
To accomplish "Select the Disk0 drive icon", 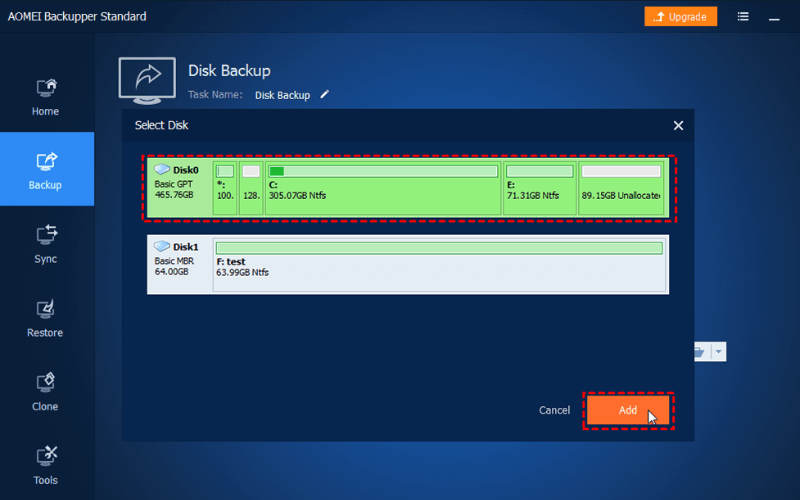I will 162,169.
